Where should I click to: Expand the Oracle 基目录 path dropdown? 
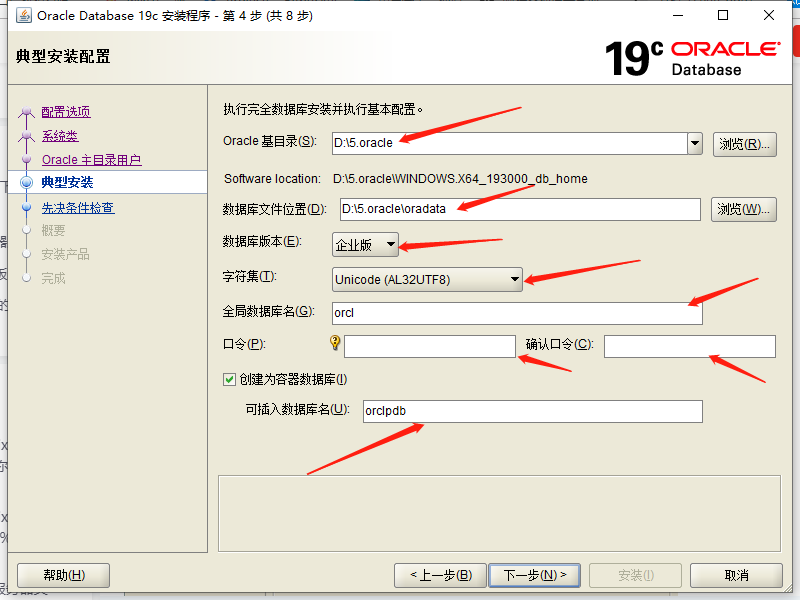pos(696,143)
